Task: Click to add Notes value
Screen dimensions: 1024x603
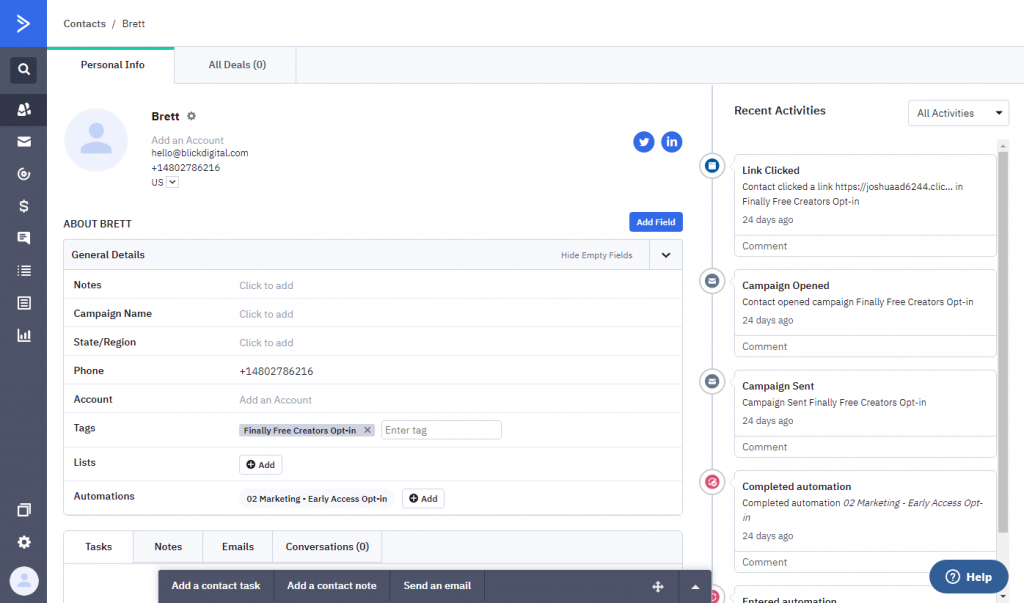Action: tap(266, 285)
